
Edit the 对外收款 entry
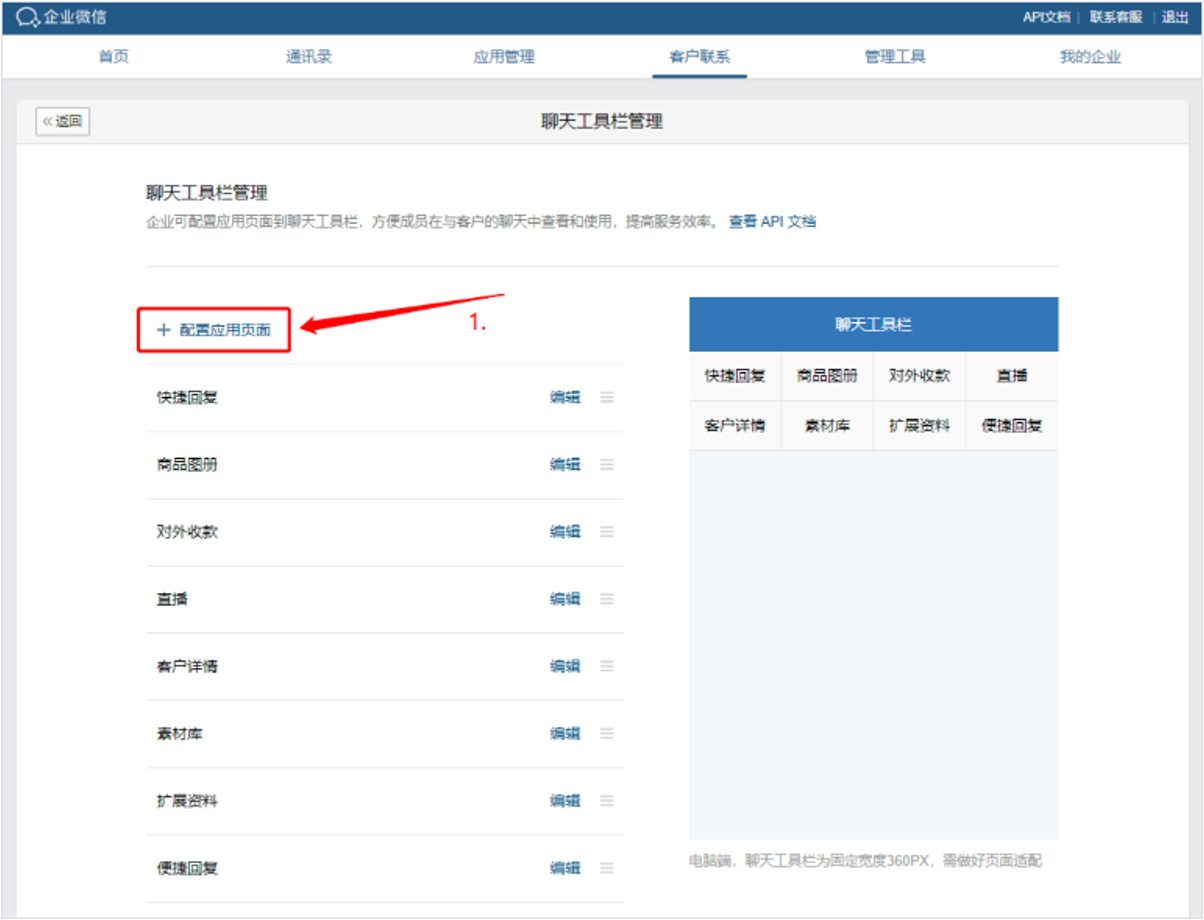(565, 532)
